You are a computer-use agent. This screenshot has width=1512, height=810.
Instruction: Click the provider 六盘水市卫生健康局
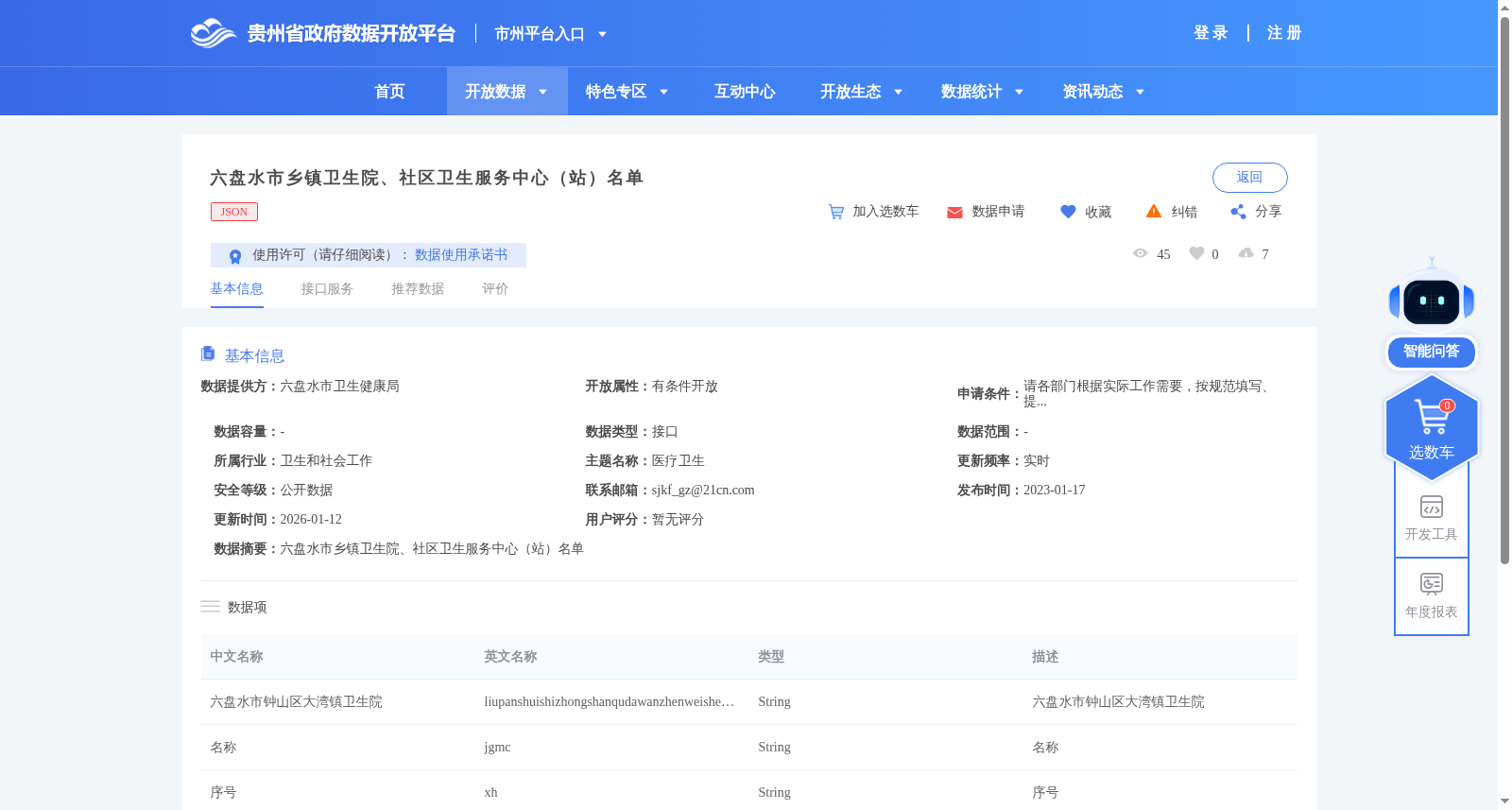(x=339, y=387)
